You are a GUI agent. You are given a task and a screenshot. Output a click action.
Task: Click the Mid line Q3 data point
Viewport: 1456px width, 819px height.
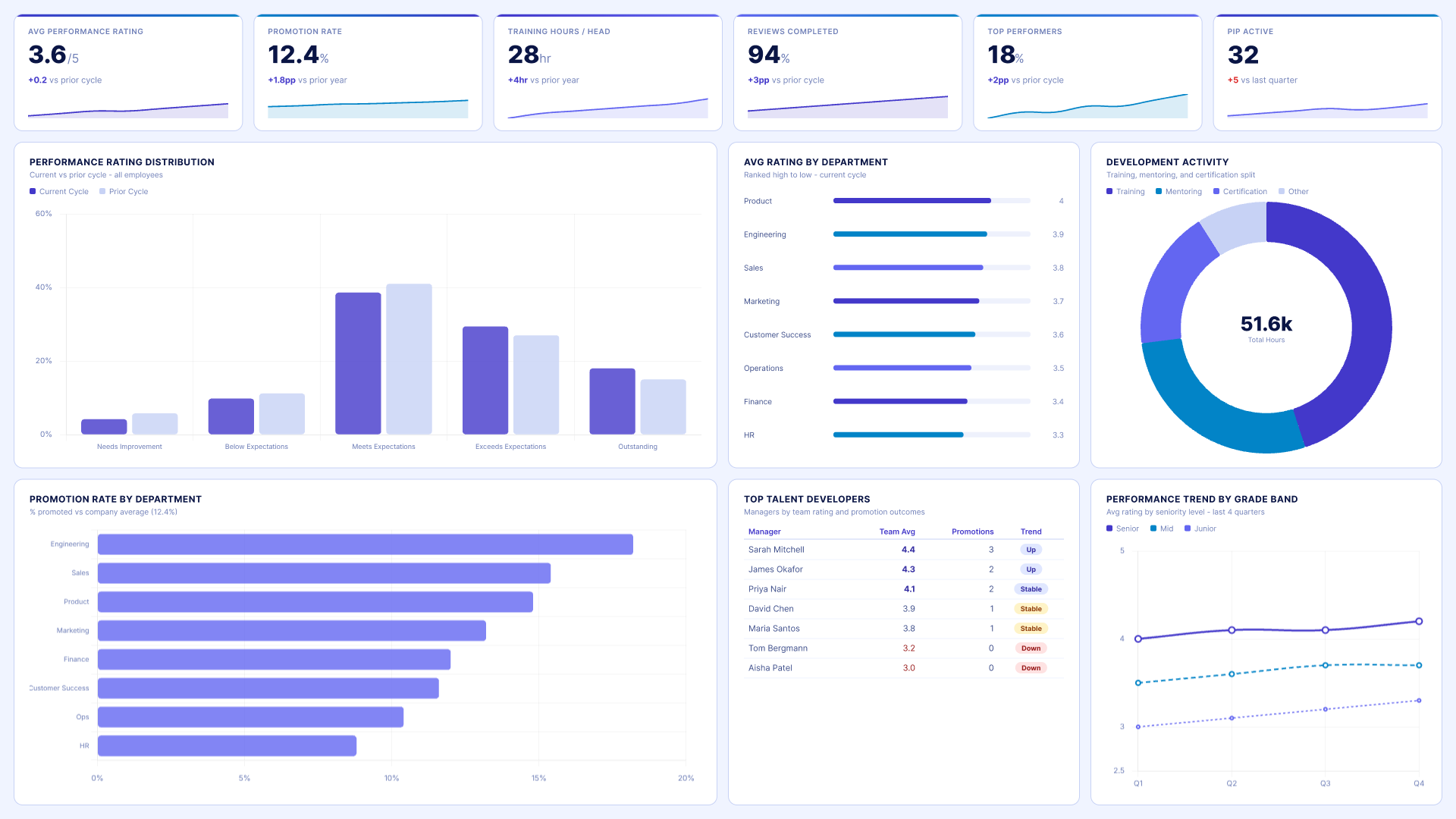[1326, 665]
